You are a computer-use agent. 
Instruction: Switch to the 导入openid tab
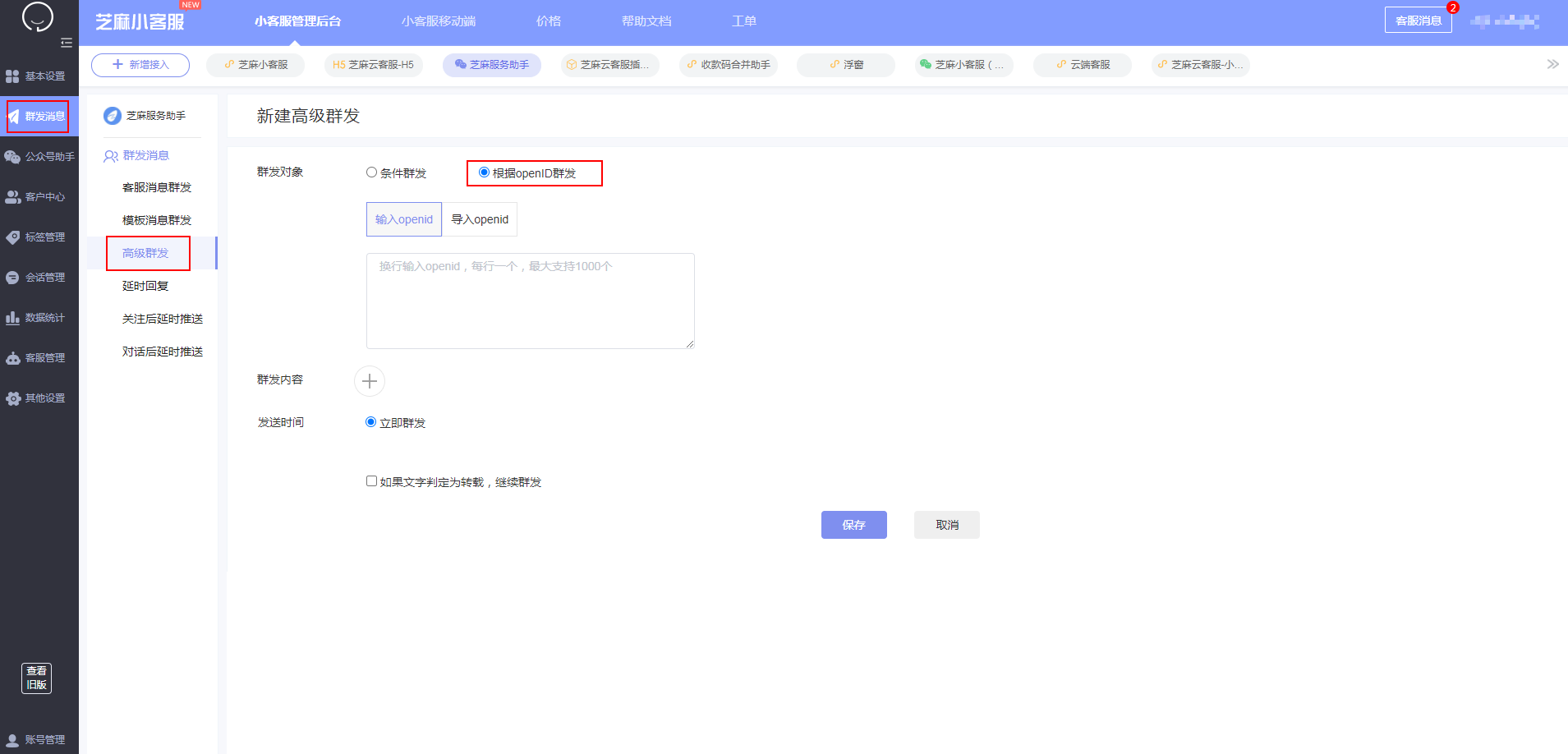pos(480,219)
